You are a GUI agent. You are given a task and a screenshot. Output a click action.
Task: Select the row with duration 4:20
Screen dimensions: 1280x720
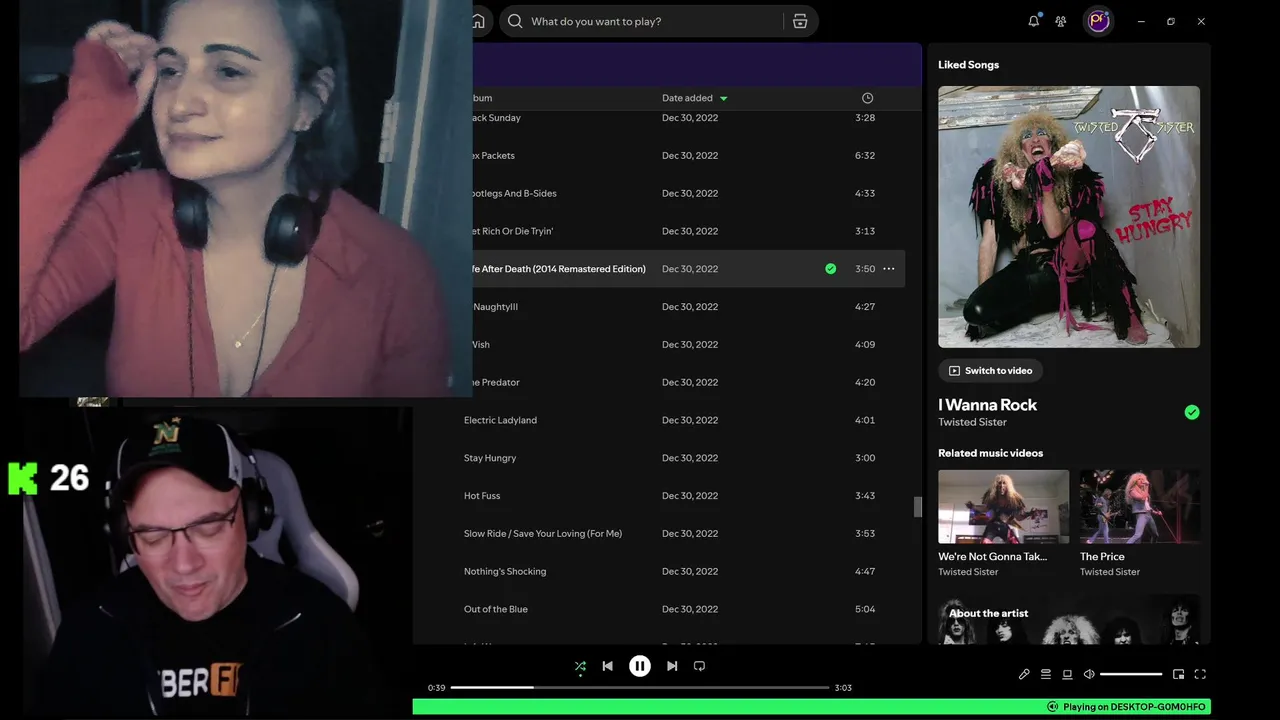coord(688,383)
